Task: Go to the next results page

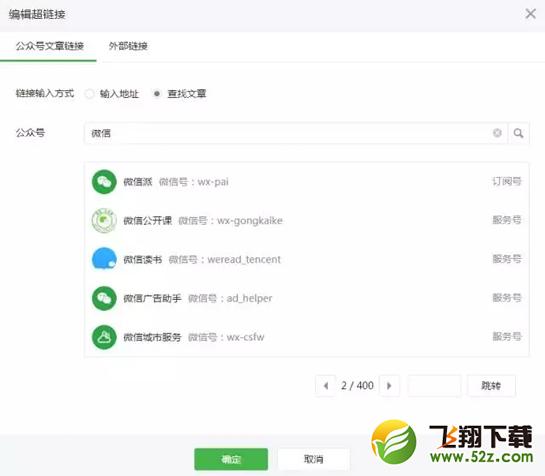Action: [x=389, y=386]
